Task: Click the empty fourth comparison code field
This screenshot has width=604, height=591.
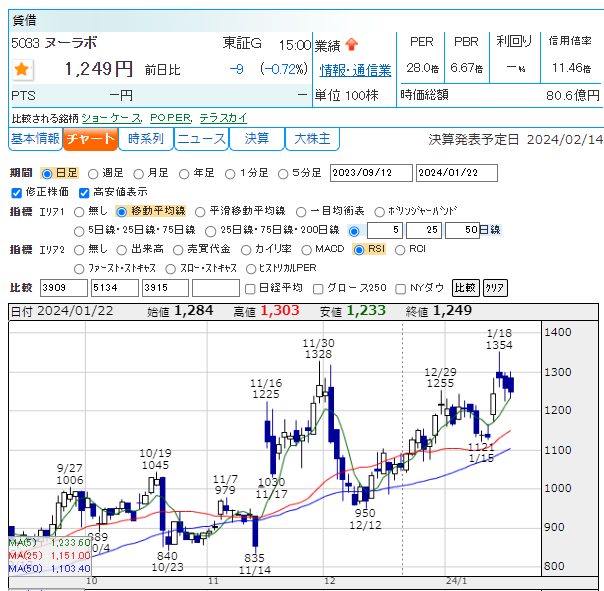Action: [216, 288]
